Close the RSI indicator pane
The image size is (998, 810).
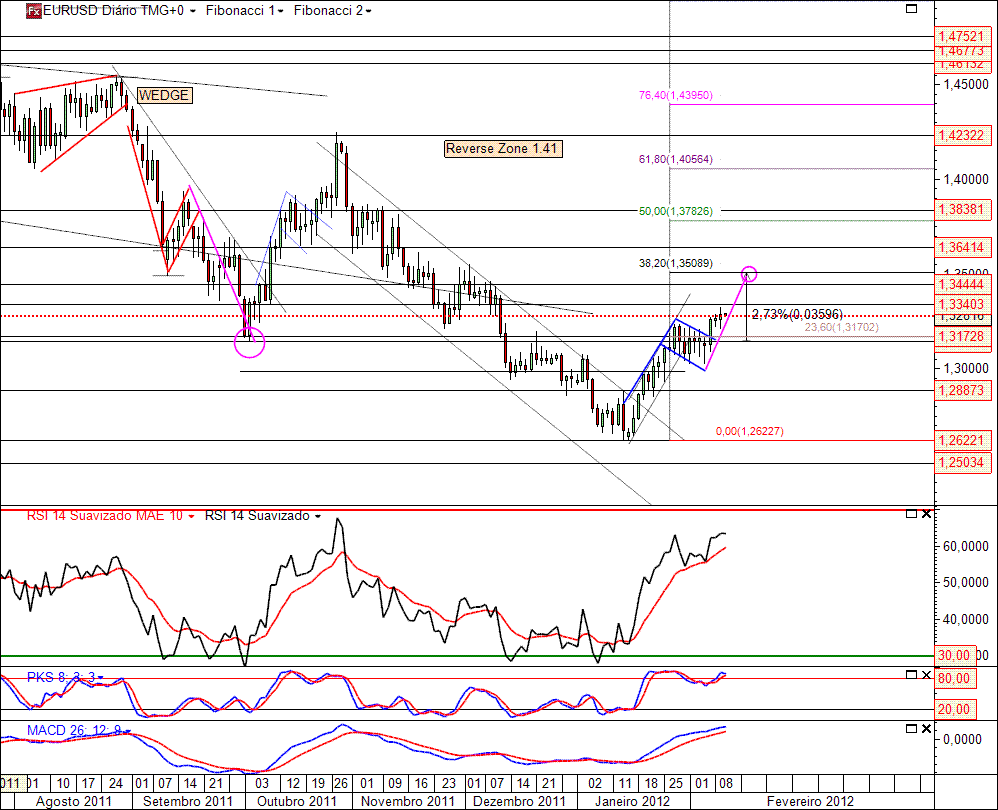926,513
